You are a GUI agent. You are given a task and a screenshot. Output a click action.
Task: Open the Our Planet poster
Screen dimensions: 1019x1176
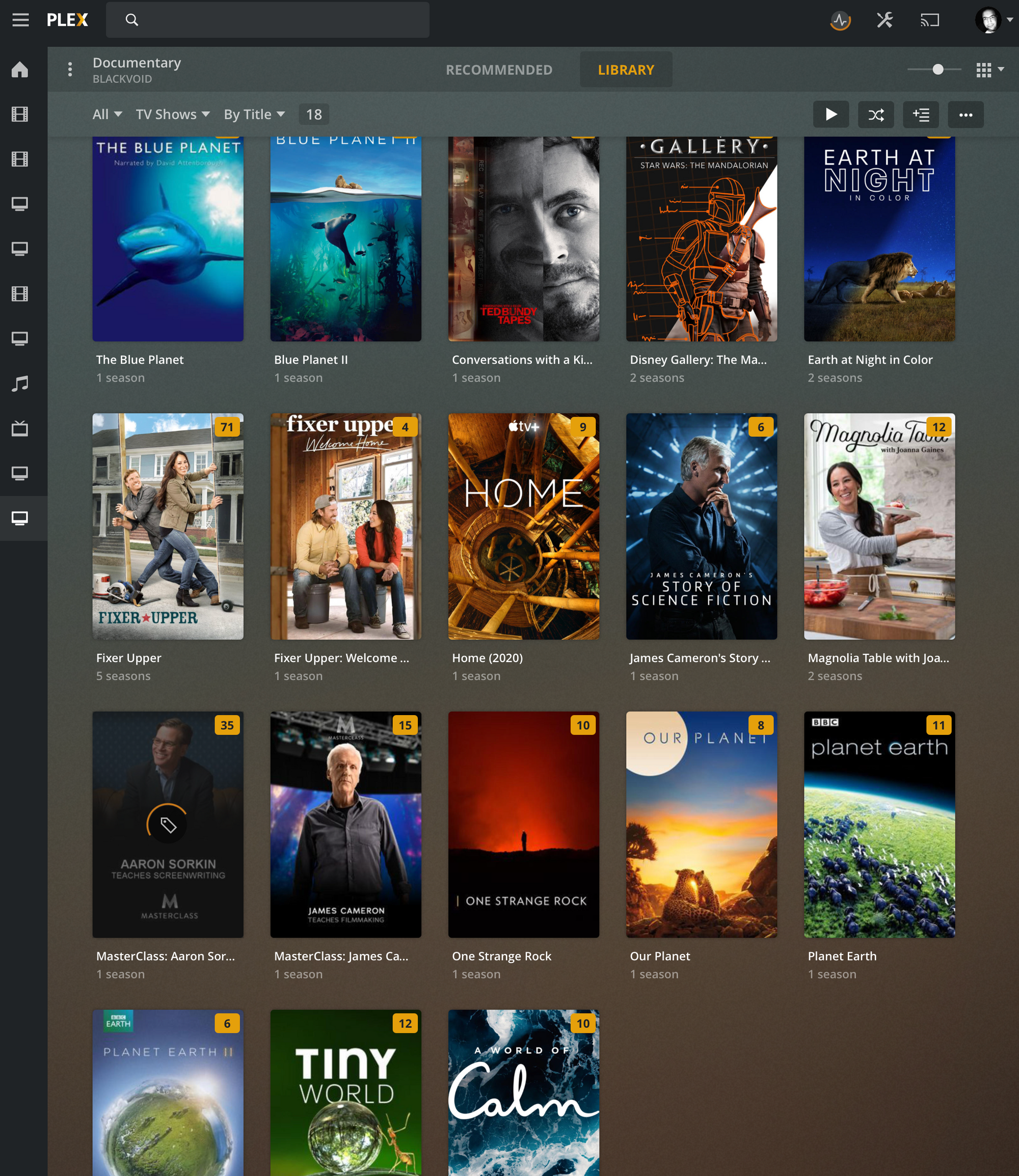pyautogui.click(x=702, y=825)
